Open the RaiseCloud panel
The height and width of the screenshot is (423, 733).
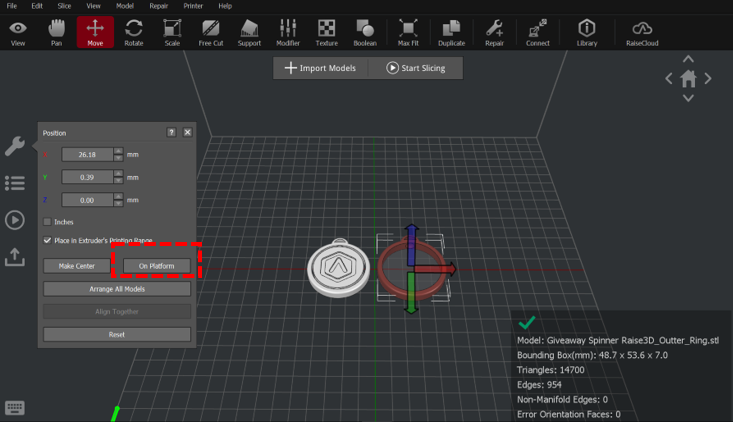tap(640, 31)
